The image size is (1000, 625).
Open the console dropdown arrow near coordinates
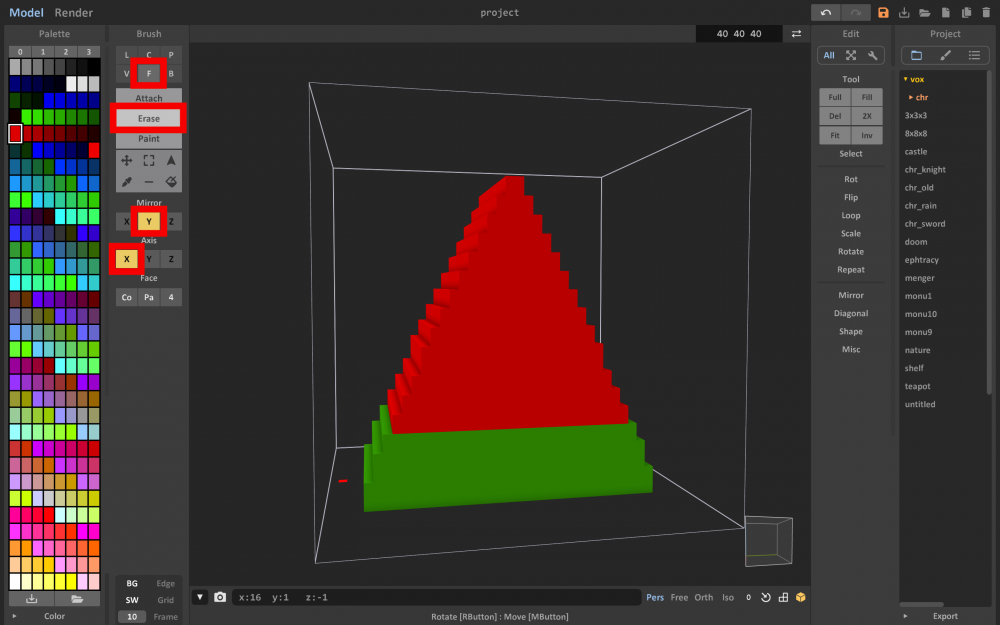199,597
